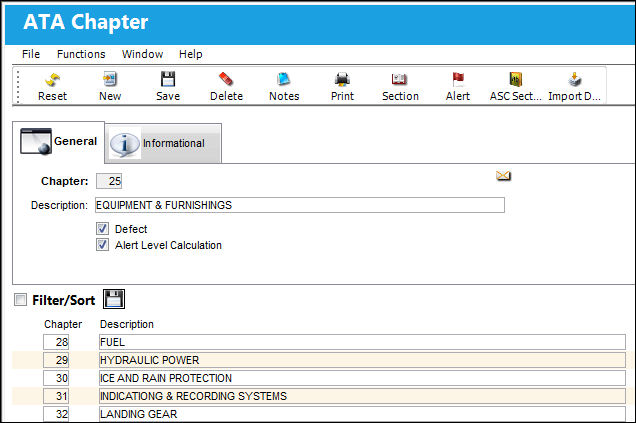Open the Help menu
Viewport: 636px width, 423px height.
pyautogui.click(x=191, y=54)
